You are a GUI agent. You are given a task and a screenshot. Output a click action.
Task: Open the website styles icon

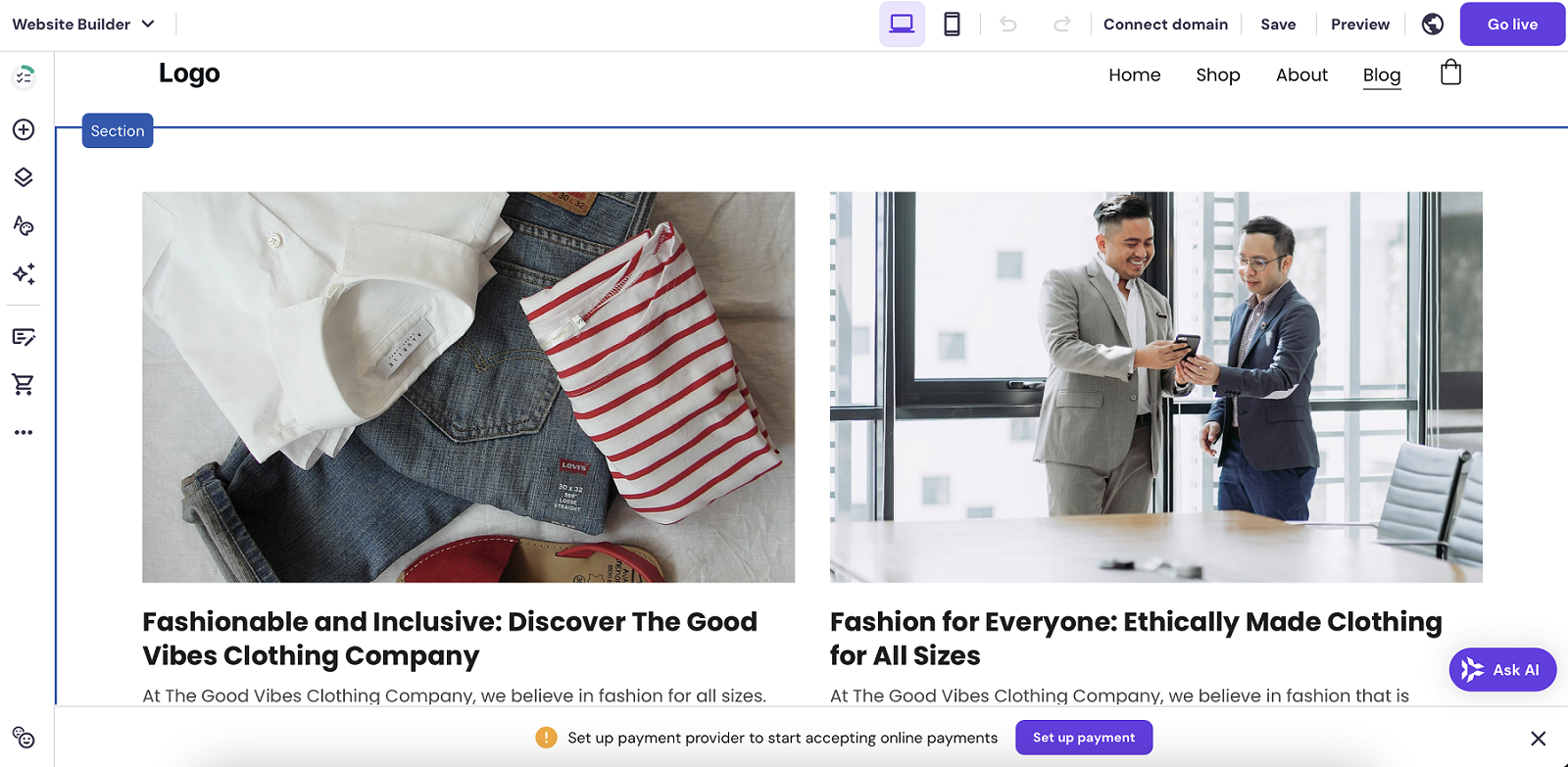pyautogui.click(x=24, y=226)
